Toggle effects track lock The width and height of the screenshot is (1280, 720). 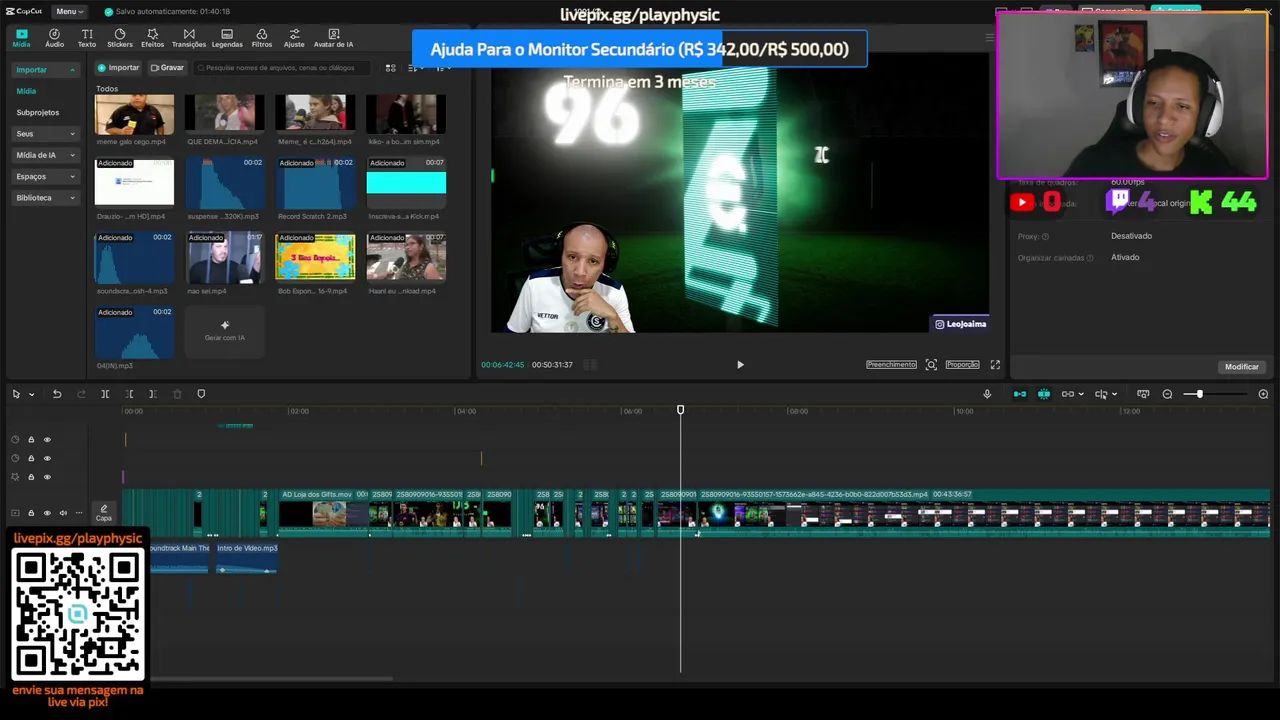pos(31,477)
